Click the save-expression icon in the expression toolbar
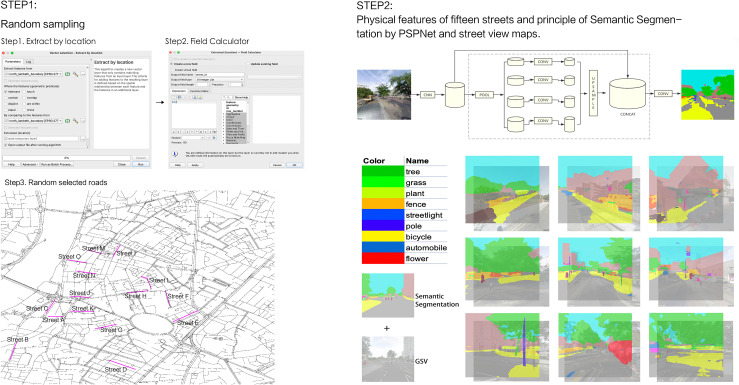Image resolution: width=739 pixels, height=385 pixels. [180, 97]
